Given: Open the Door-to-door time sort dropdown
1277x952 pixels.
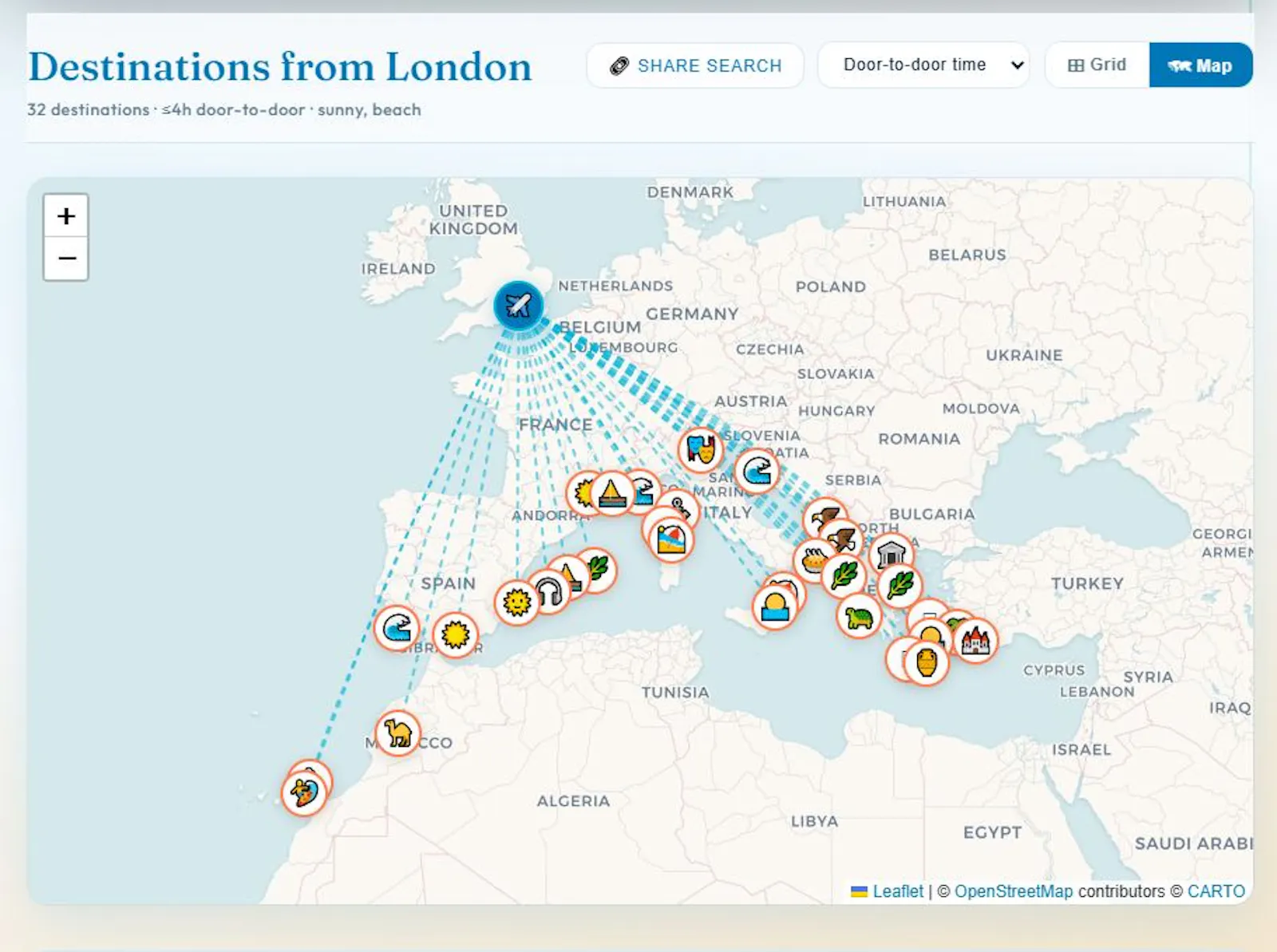Looking at the screenshot, I should (924, 65).
